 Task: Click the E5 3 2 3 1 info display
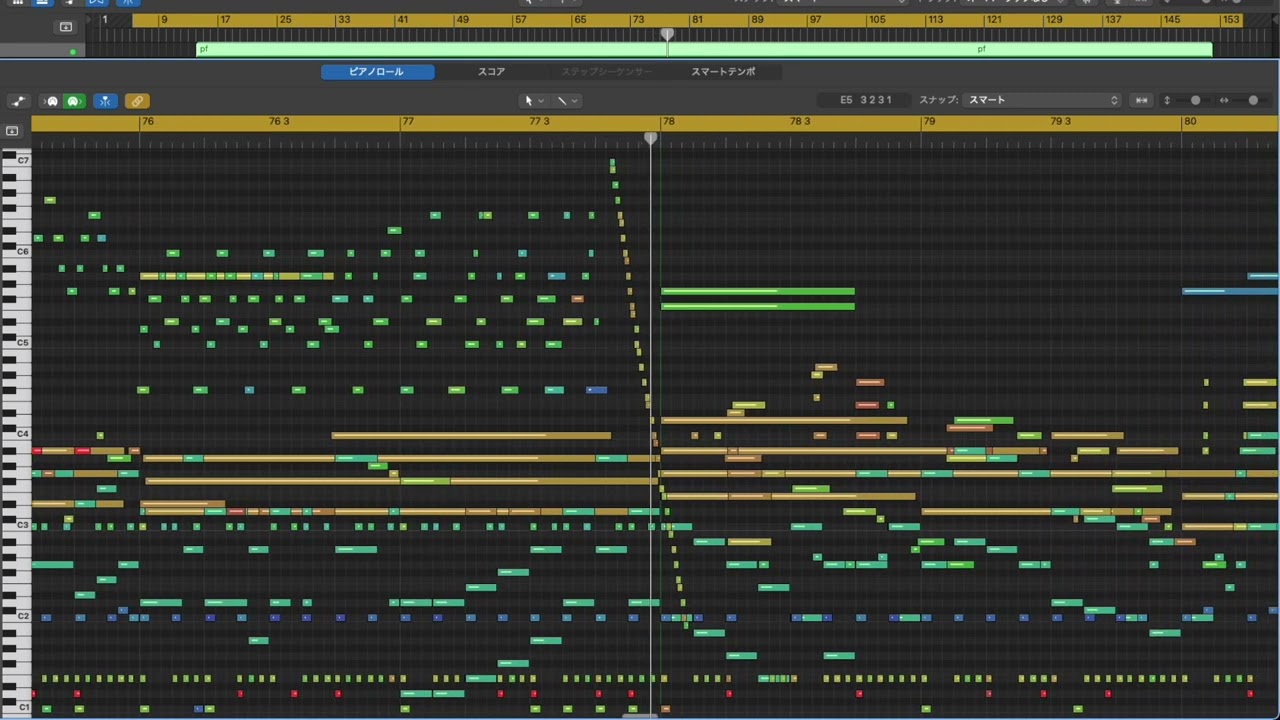[866, 100]
